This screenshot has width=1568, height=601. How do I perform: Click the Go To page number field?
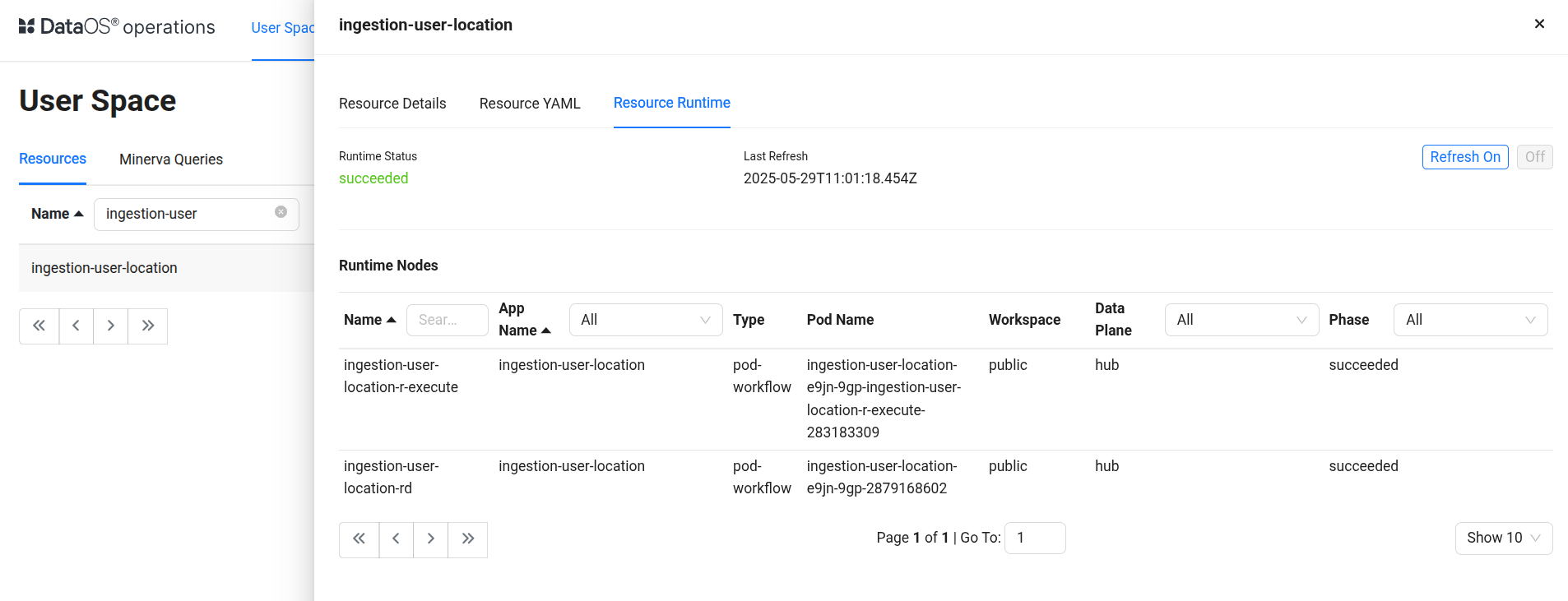(1034, 538)
